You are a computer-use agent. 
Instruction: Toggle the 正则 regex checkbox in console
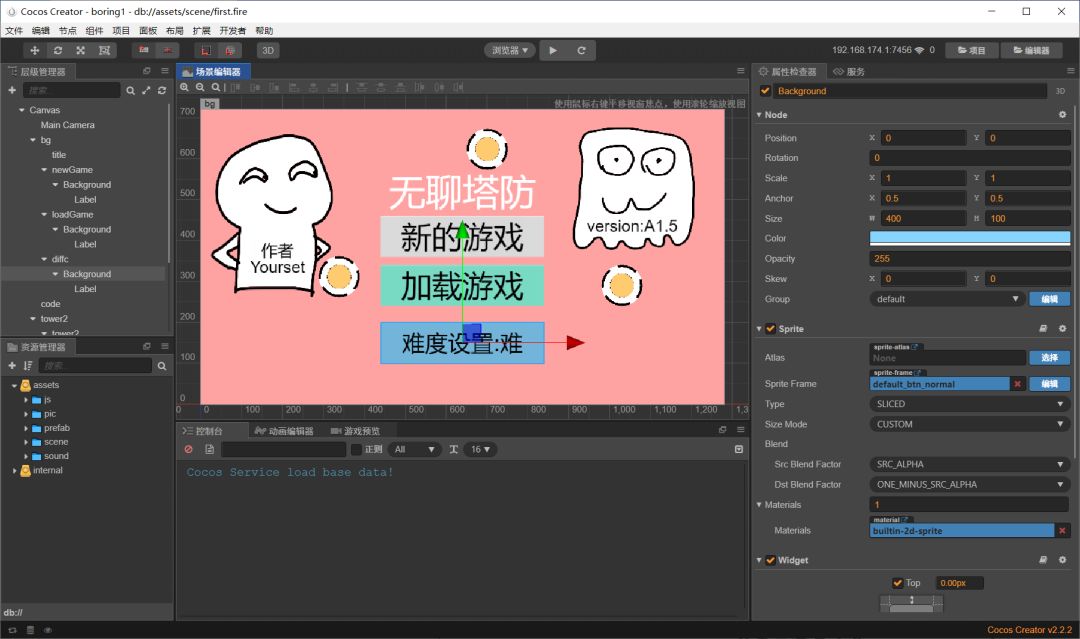point(356,450)
